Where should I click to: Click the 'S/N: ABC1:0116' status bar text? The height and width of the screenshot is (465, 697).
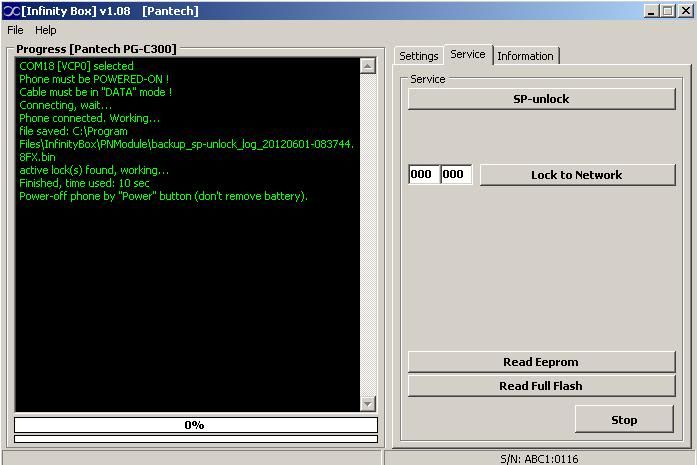click(539, 458)
